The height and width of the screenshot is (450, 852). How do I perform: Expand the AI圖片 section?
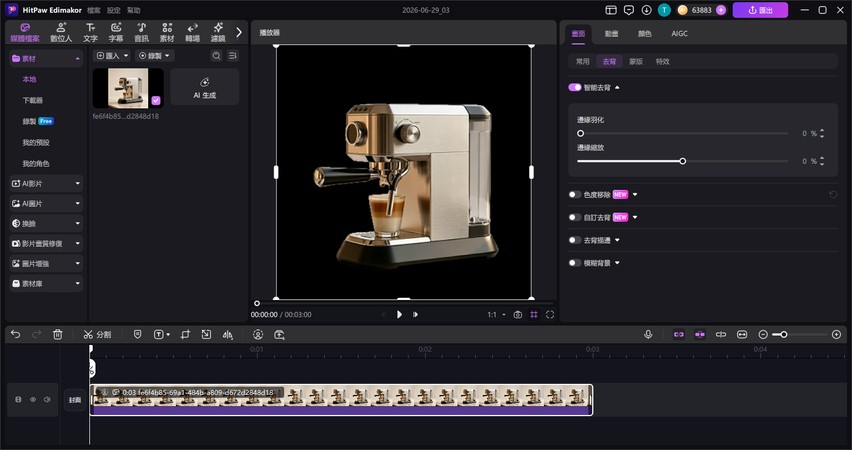(x=46, y=204)
